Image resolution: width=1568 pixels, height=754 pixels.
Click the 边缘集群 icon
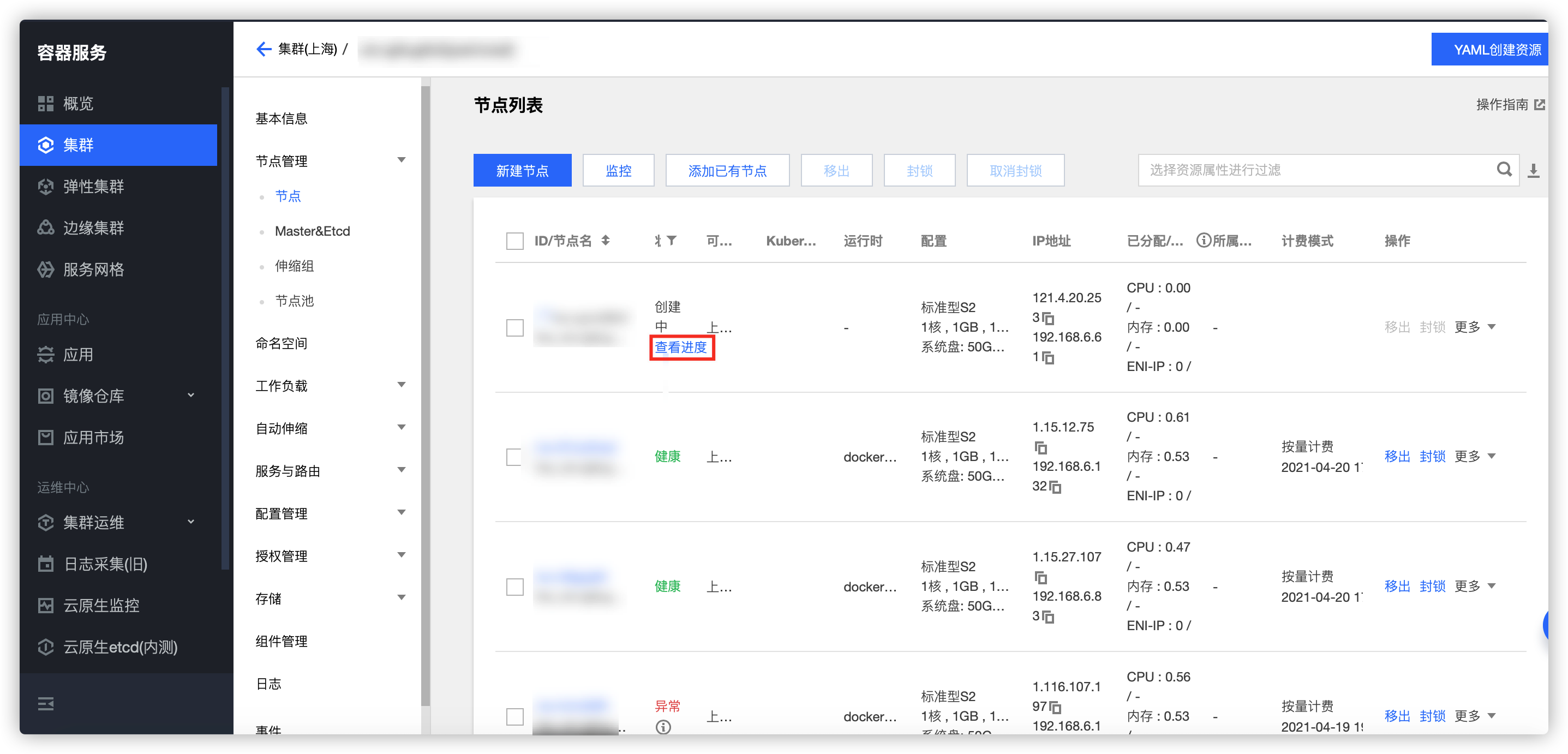click(46, 228)
